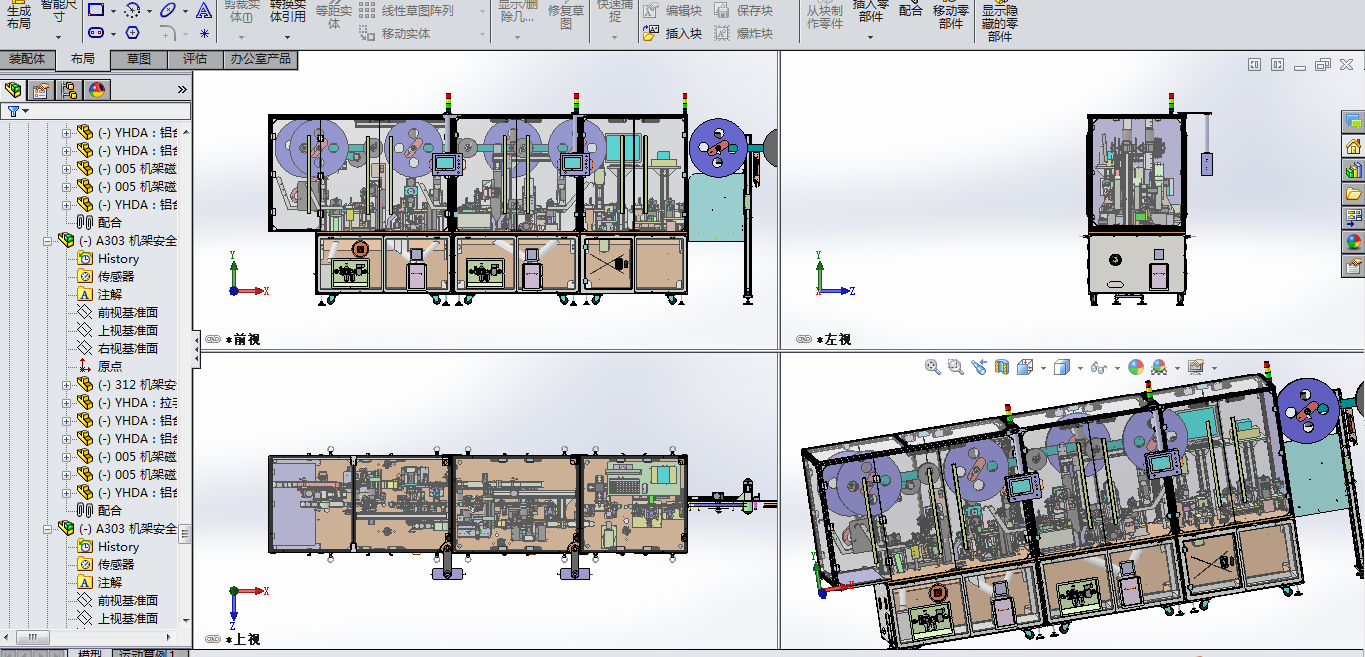1365x657 pixels.
Task: Click the Zoom to Fit icon
Action: pyautogui.click(x=933, y=367)
